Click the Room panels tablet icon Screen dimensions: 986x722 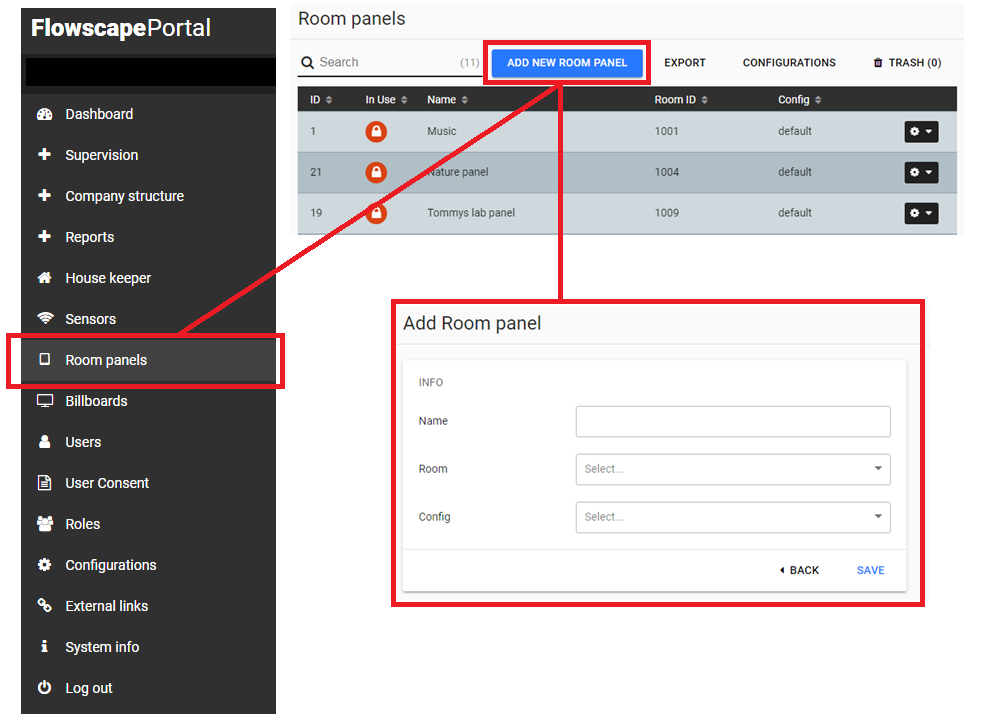pyautogui.click(x=45, y=359)
